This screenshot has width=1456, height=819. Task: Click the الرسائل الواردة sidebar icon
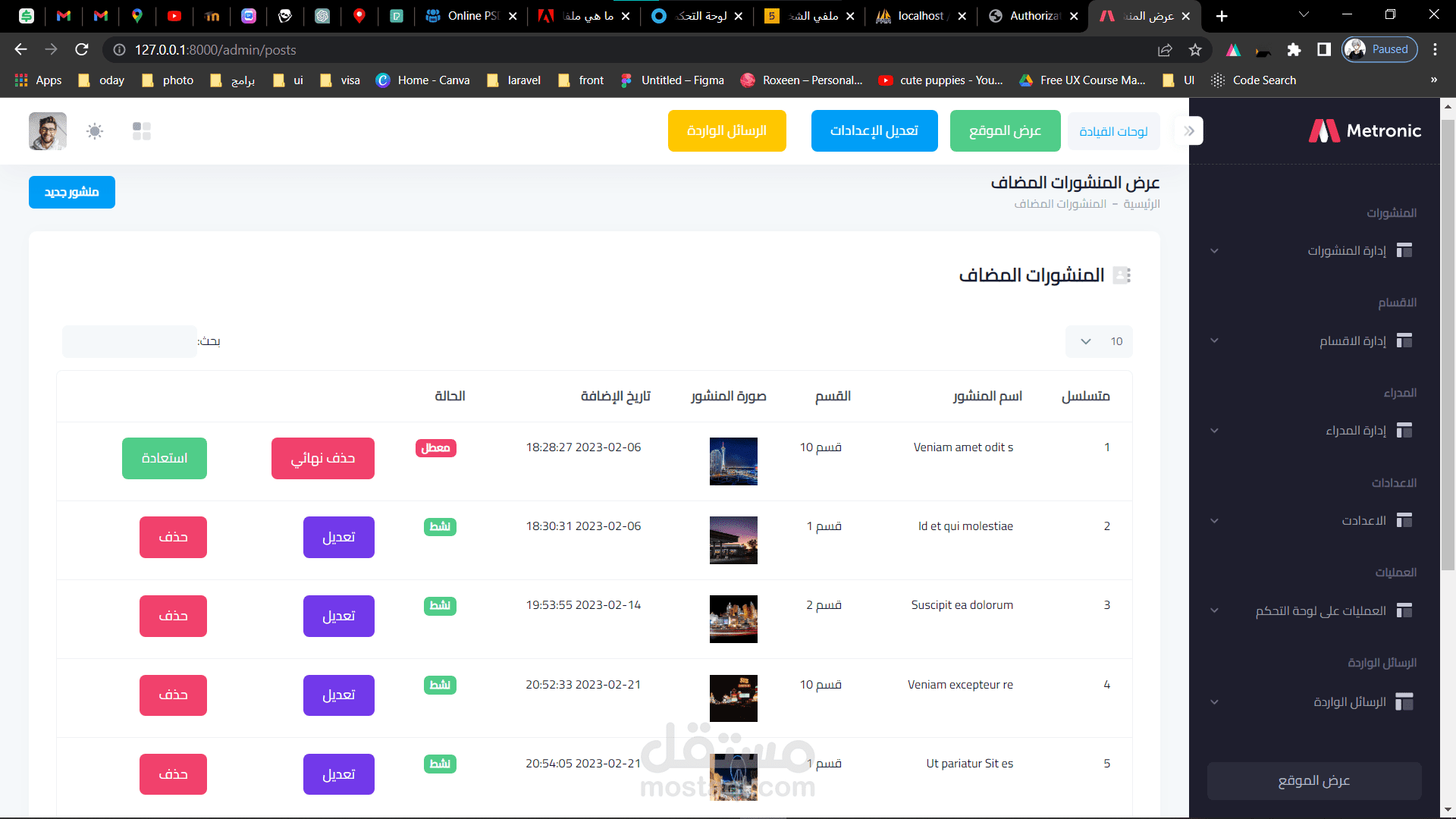pos(1404,701)
